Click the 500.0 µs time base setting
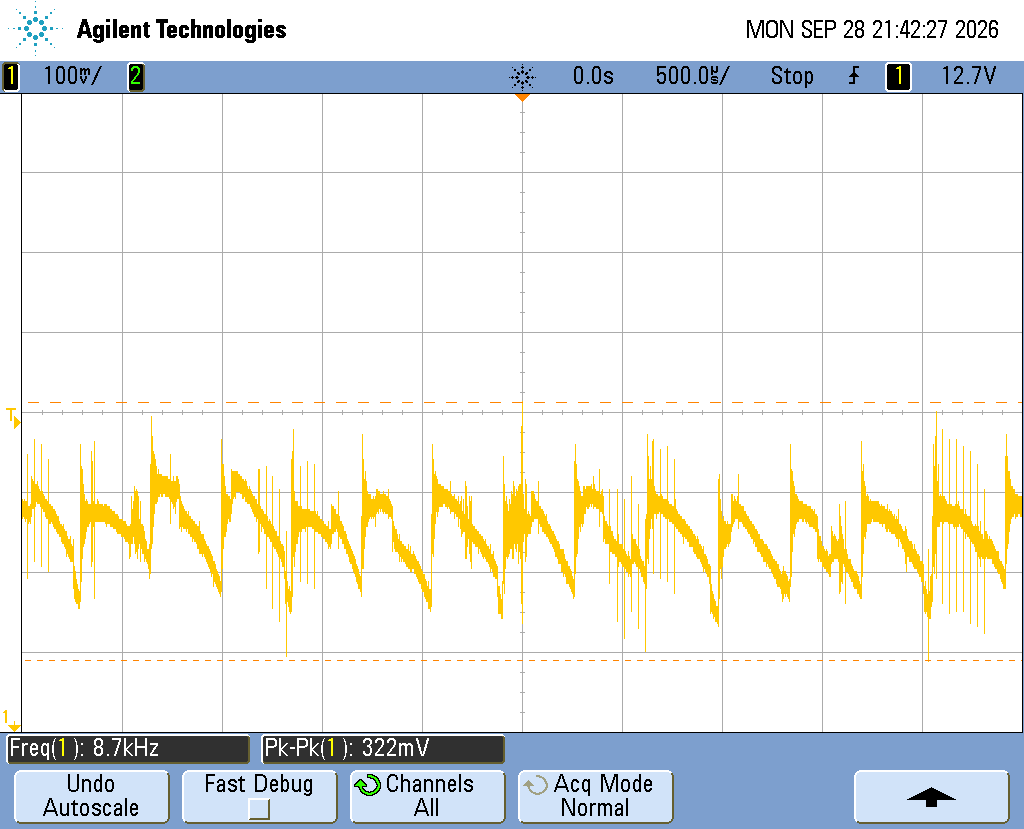This screenshot has width=1024, height=829. (x=692, y=76)
